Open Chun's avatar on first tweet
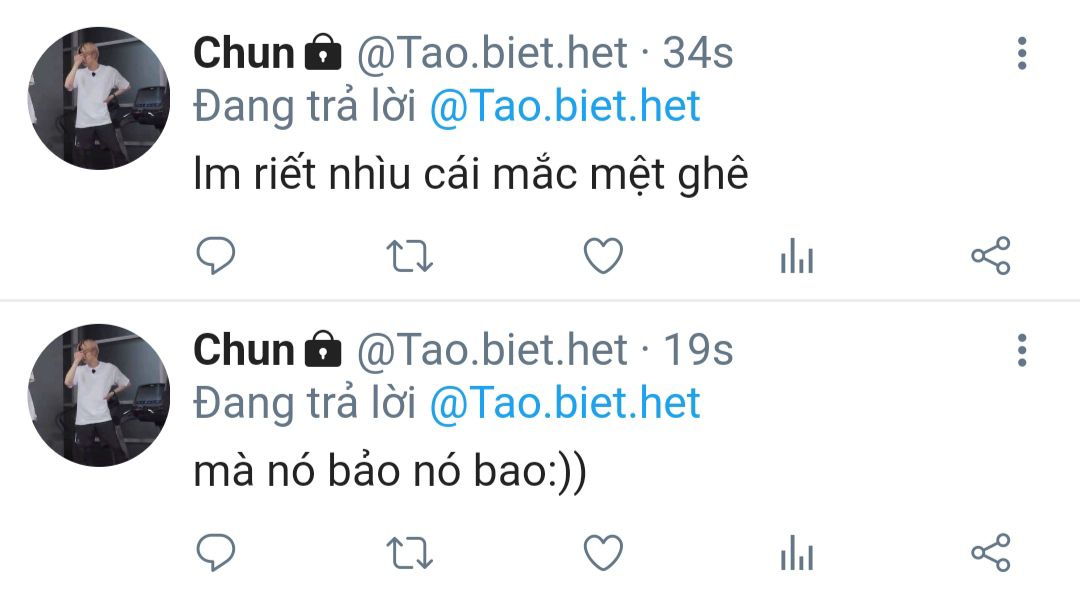Viewport: 1080px width, 590px height. coord(98,98)
